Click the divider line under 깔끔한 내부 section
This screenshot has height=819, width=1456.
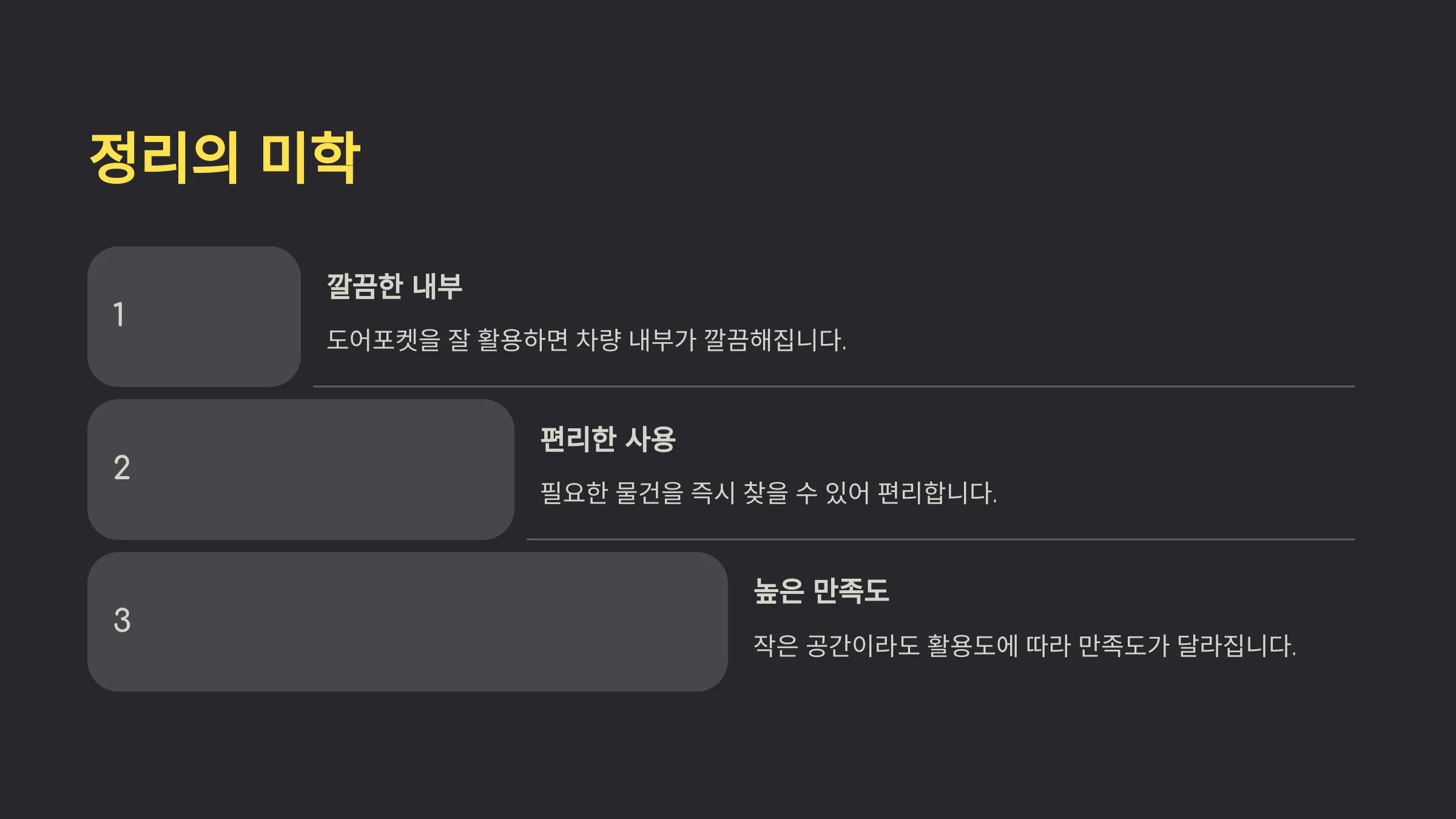click(x=834, y=386)
